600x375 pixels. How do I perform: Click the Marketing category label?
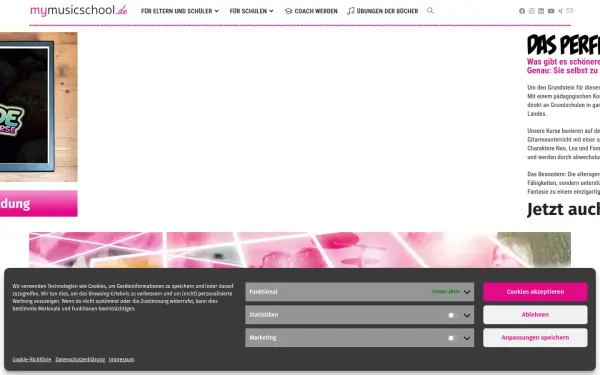(262, 338)
